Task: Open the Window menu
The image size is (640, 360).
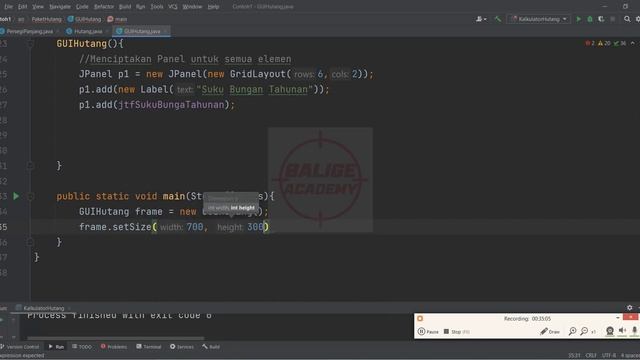Action: [192, 7]
